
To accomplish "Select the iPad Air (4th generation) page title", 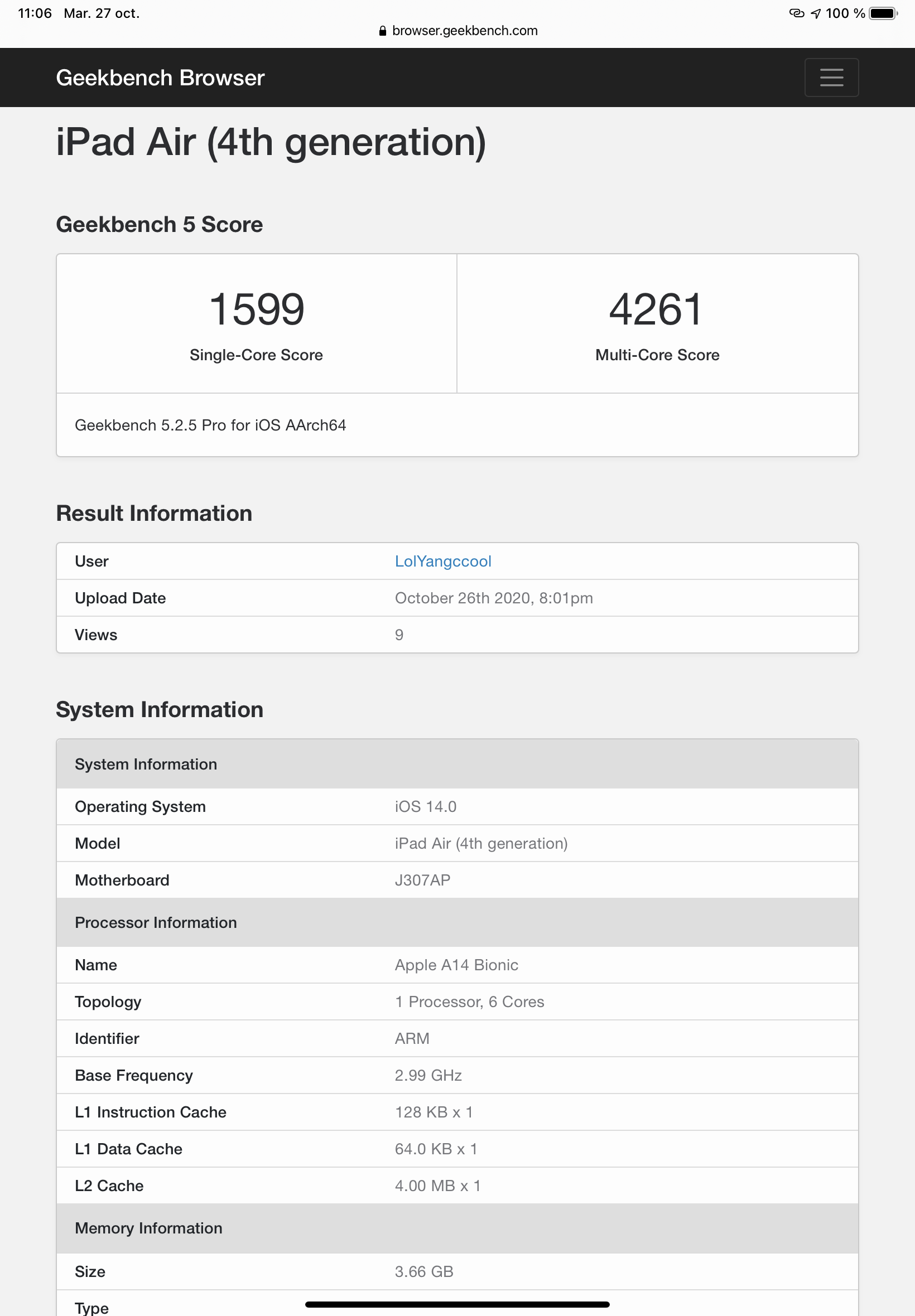I will tap(271, 142).
